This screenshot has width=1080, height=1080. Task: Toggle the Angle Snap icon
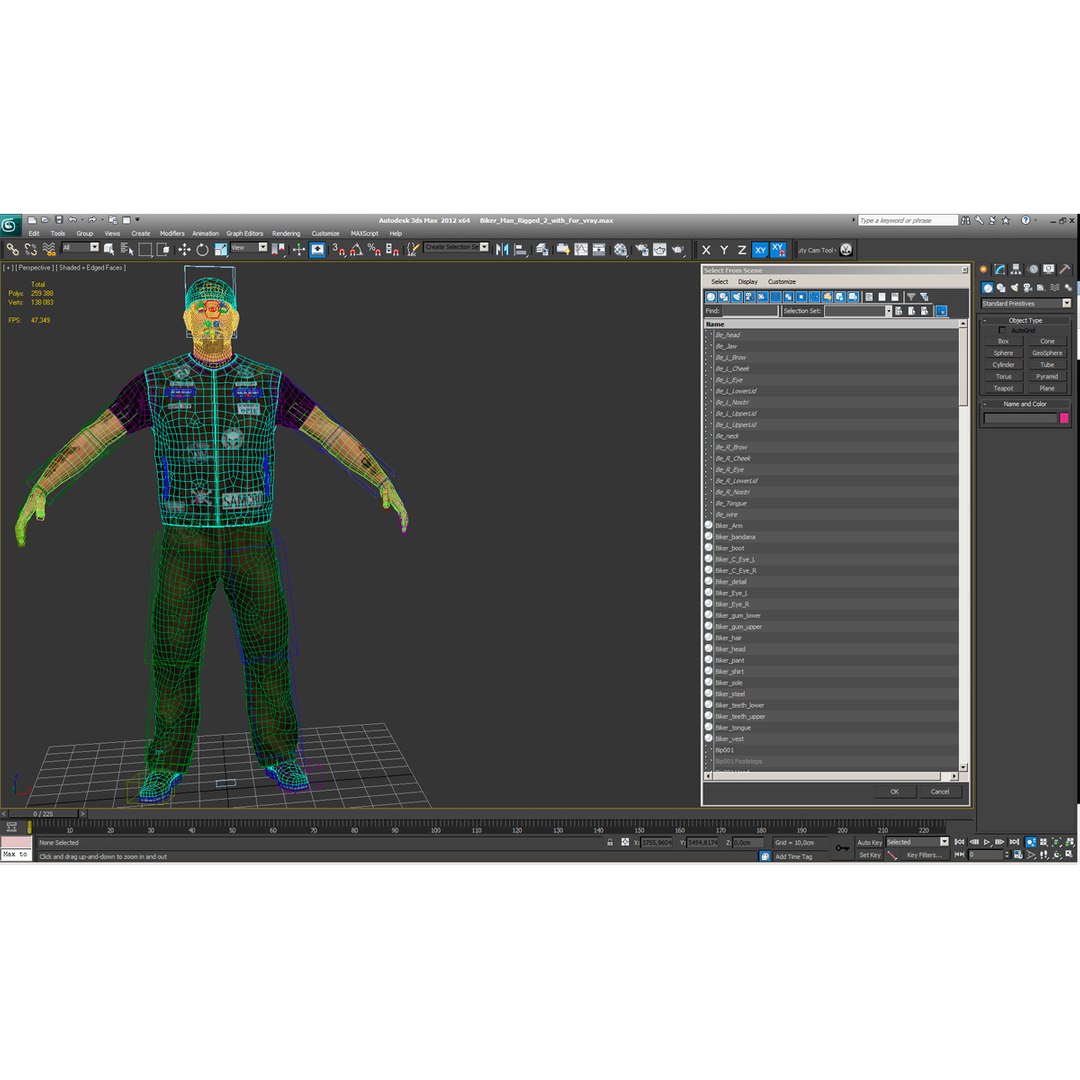pyautogui.click(x=356, y=249)
